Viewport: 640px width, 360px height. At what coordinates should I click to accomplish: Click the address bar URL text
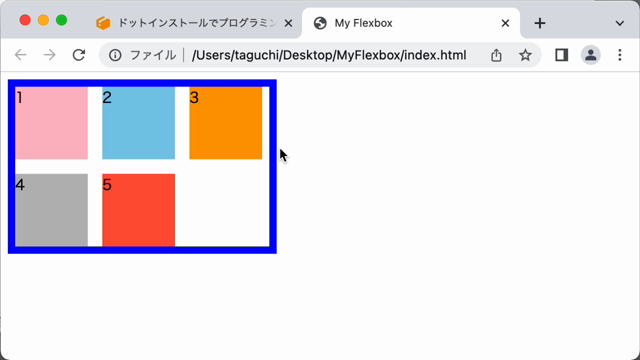pos(329,55)
